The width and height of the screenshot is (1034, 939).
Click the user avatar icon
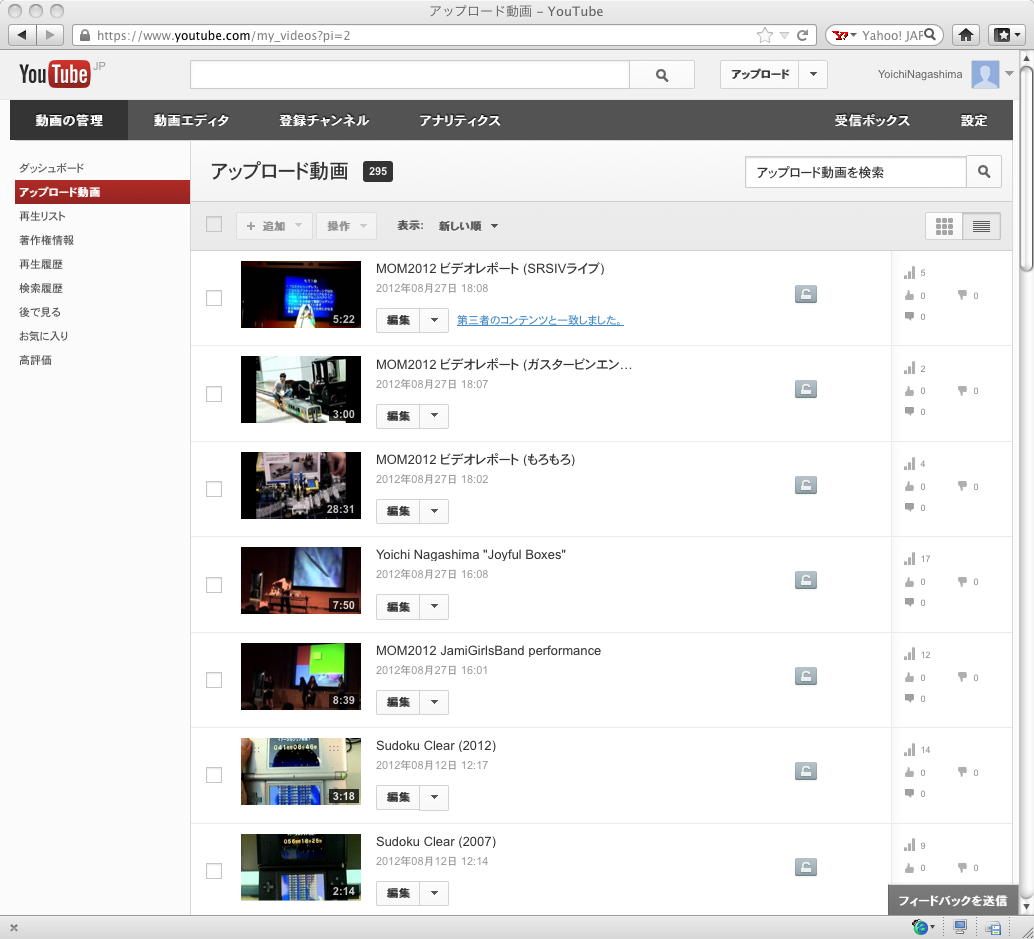coord(985,75)
